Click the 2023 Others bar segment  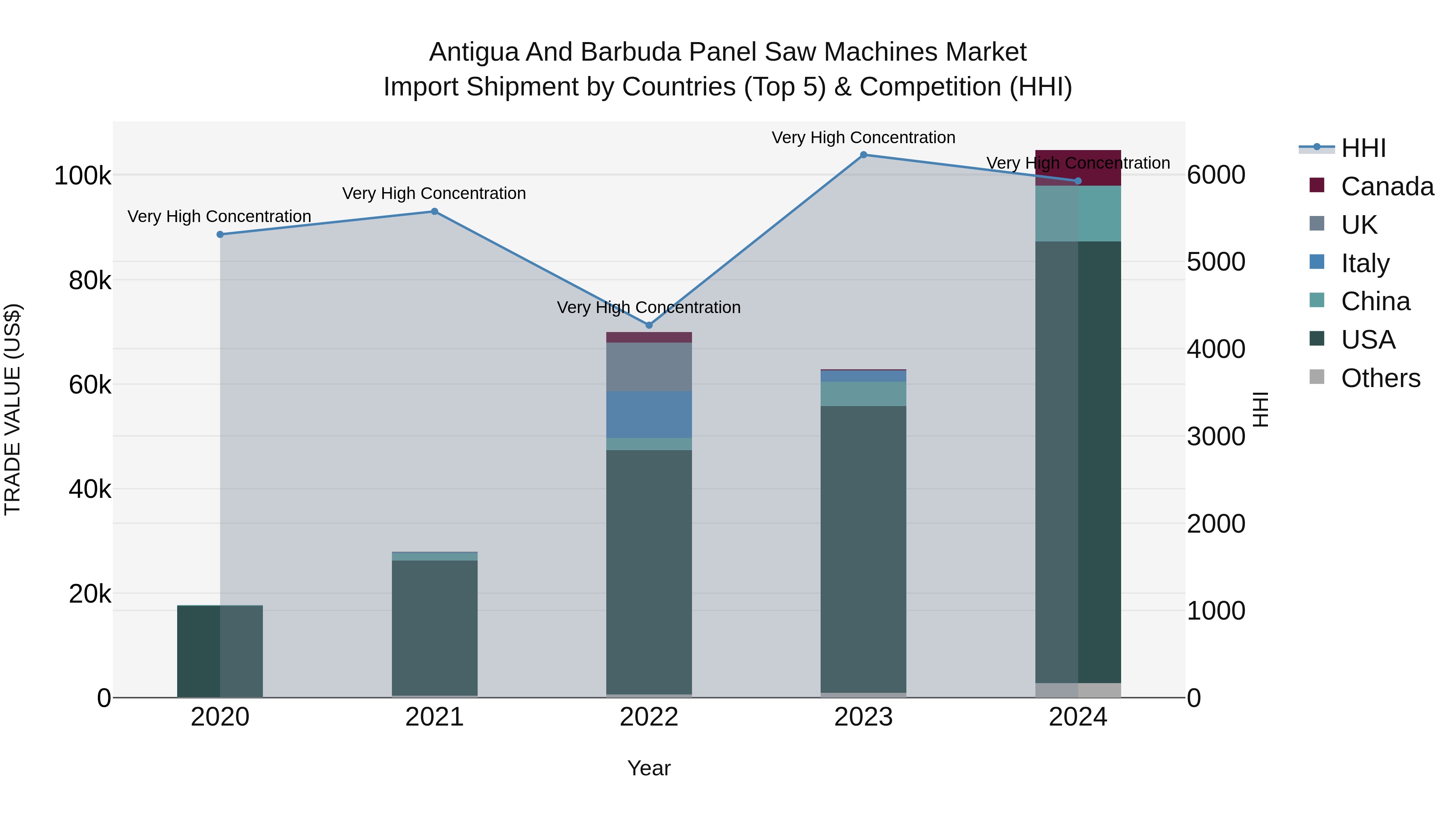tap(863, 695)
